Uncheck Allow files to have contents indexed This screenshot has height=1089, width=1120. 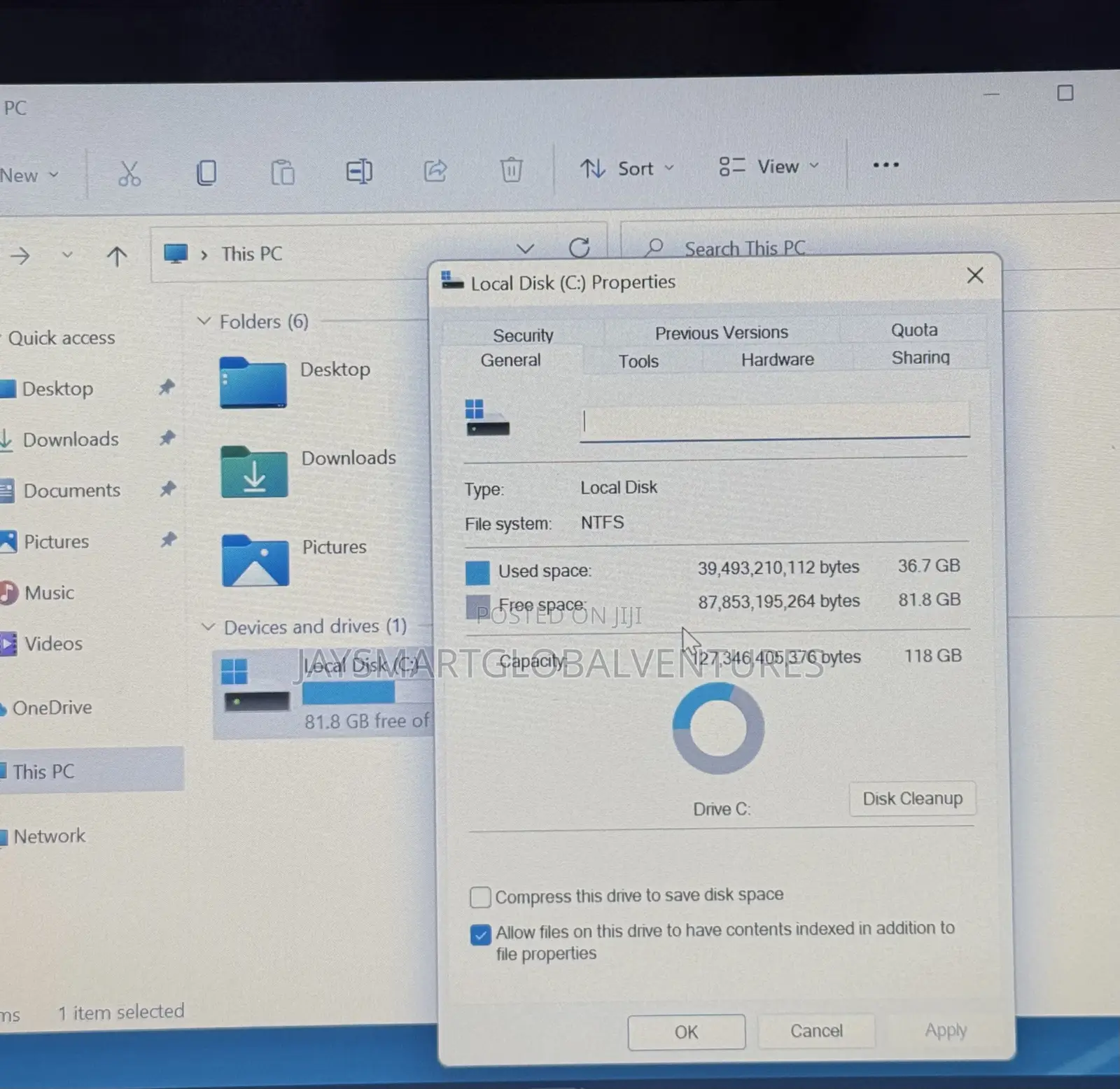point(481,935)
